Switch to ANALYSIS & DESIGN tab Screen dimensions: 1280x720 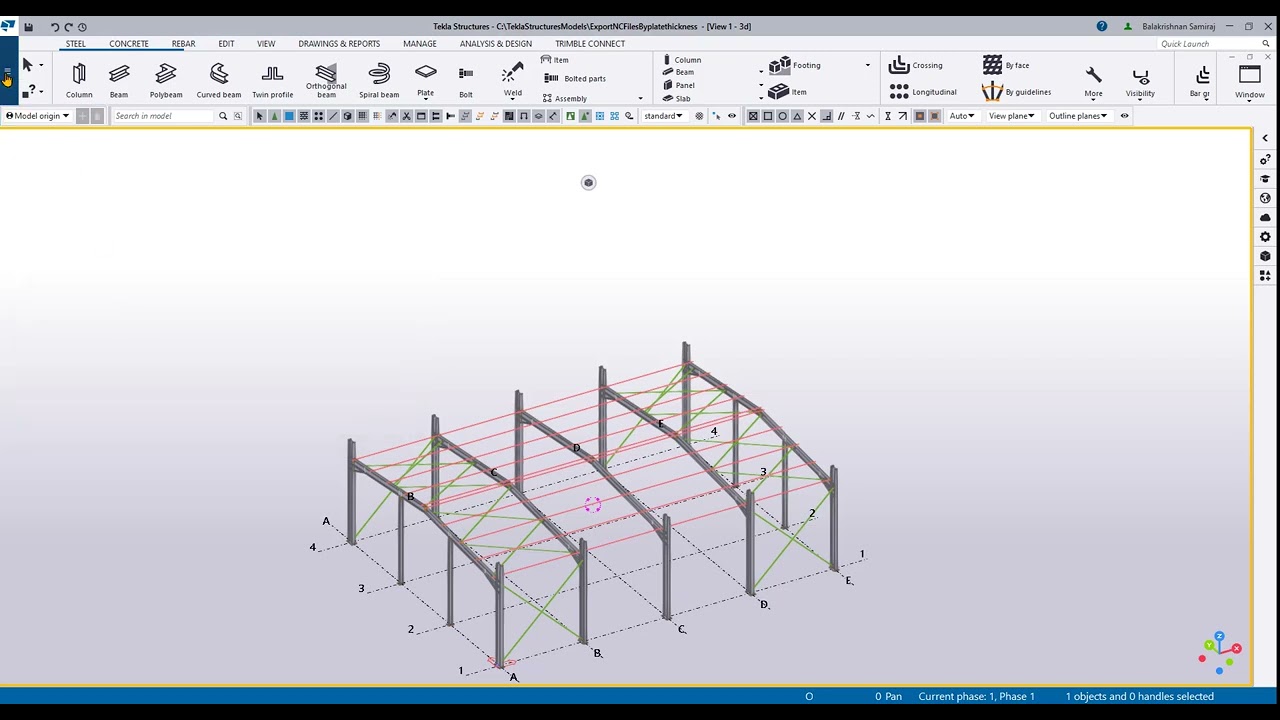[496, 44]
